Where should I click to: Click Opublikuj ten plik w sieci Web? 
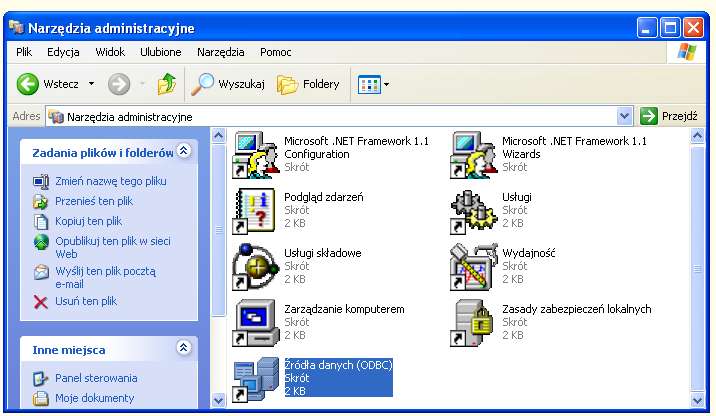click(113, 247)
